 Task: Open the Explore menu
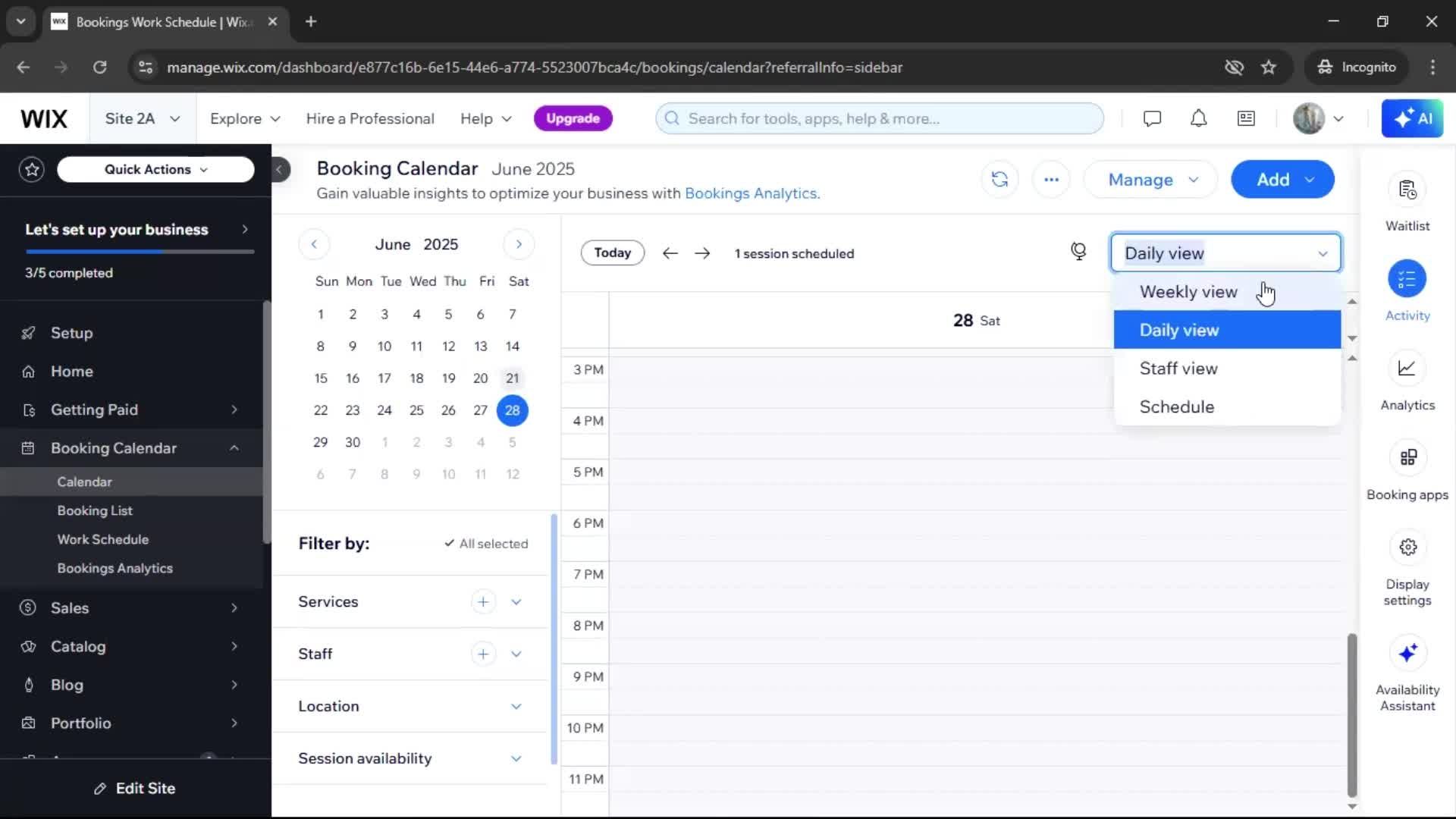pyautogui.click(x=245, y=119)
